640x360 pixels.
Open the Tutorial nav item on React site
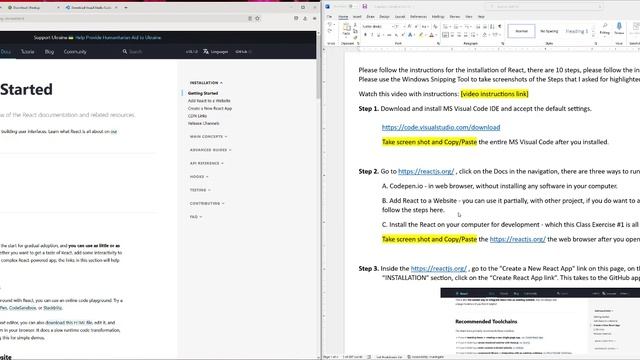28,52
